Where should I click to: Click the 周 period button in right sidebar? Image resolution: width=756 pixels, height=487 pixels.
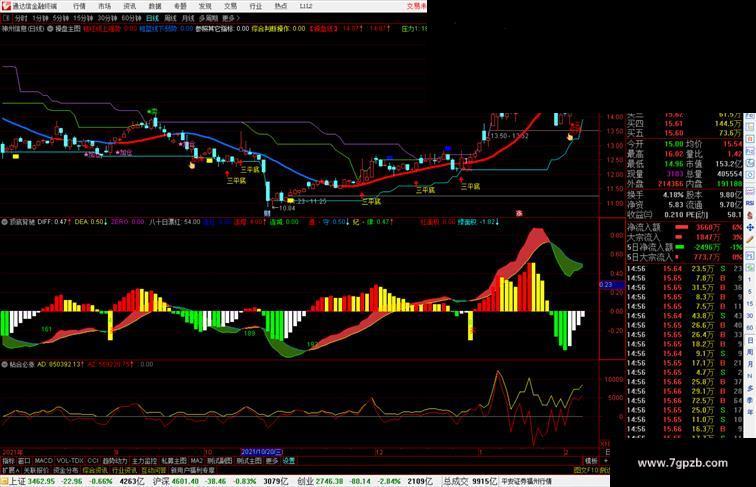(x=750, y=352)
